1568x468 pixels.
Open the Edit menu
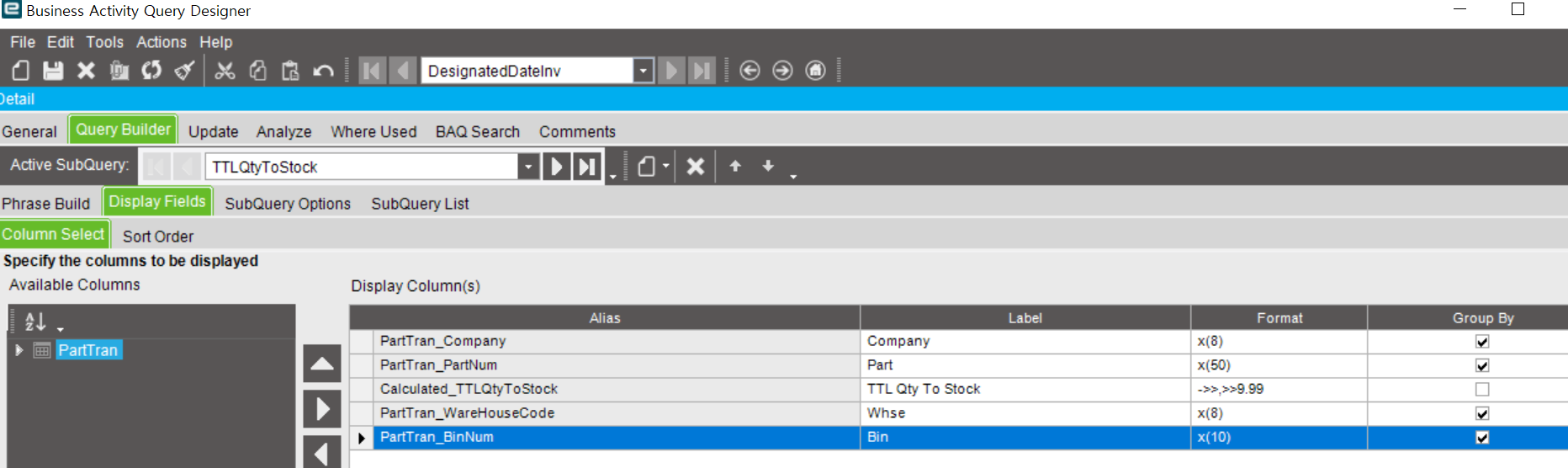[61, 42]
